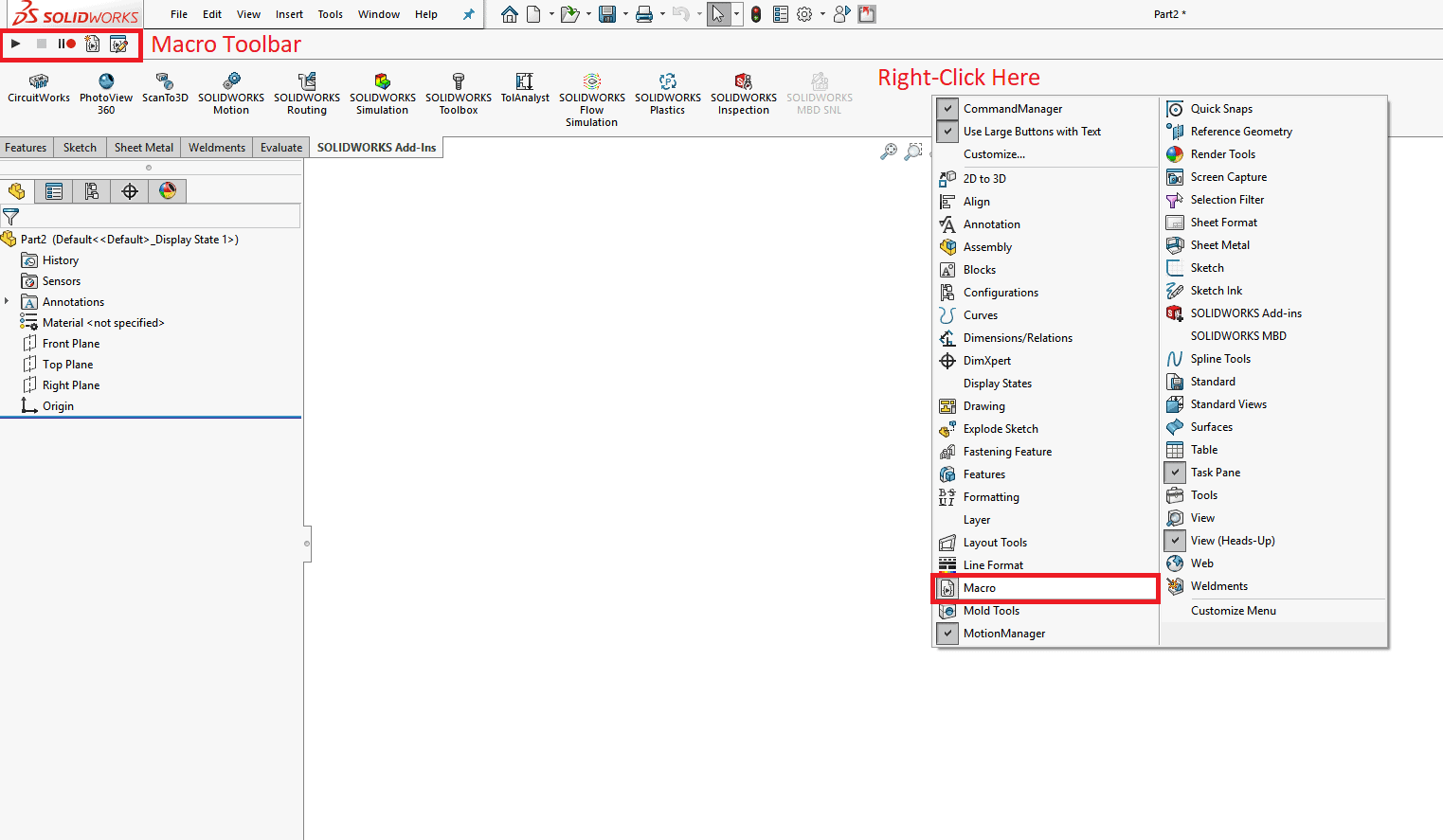Open dropdown arrow next to Select tool
This screenshot has height=840, width=1443.
click(x=736, y=14)
